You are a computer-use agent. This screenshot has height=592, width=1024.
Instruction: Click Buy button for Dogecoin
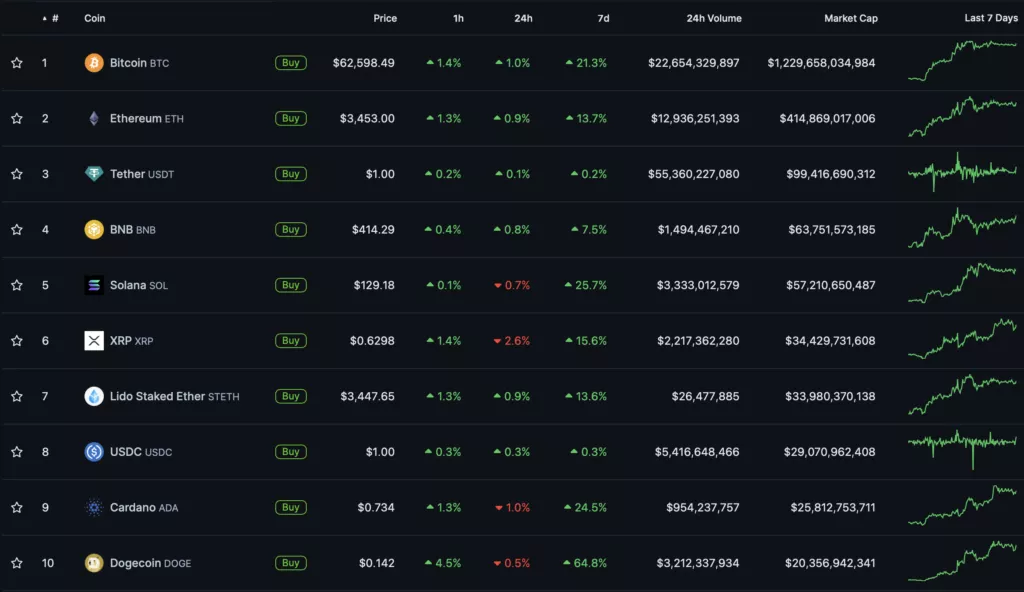[291, 563]
